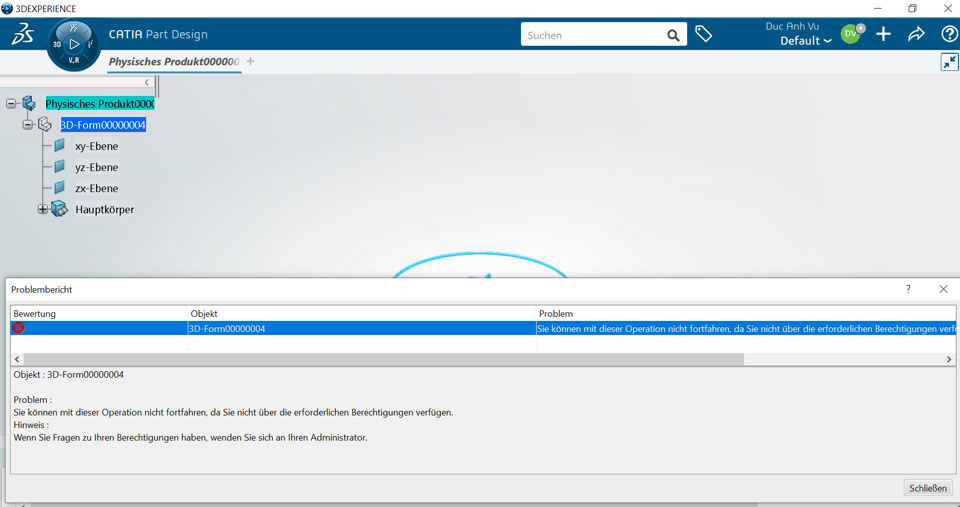960x507 pixels.
Task: Select Physisches Produkt root tree label
Action: (100, 103)
